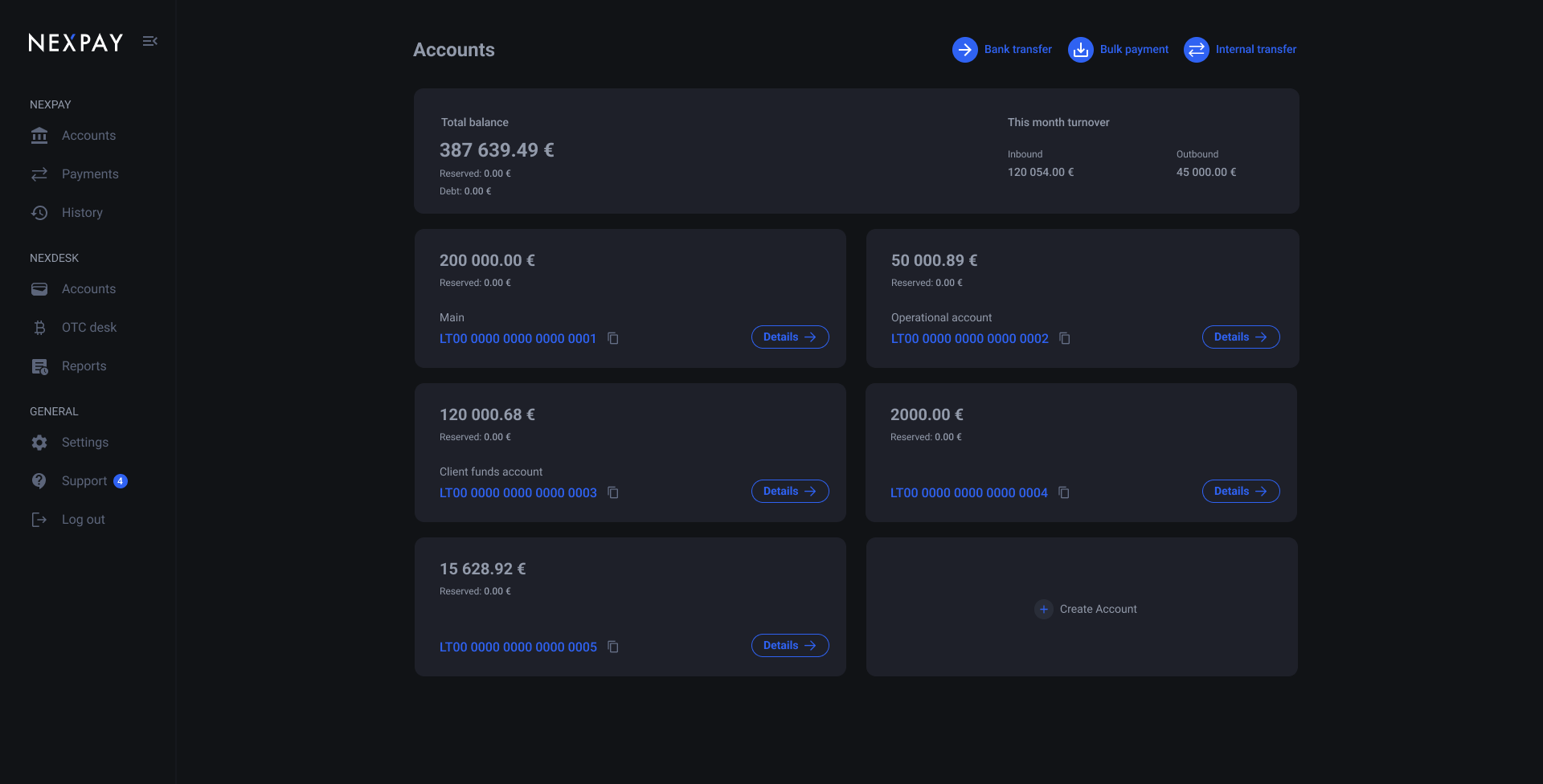Copy IBAN ending 0001 of Main account

pyautogui.click(x=613, y=338)
